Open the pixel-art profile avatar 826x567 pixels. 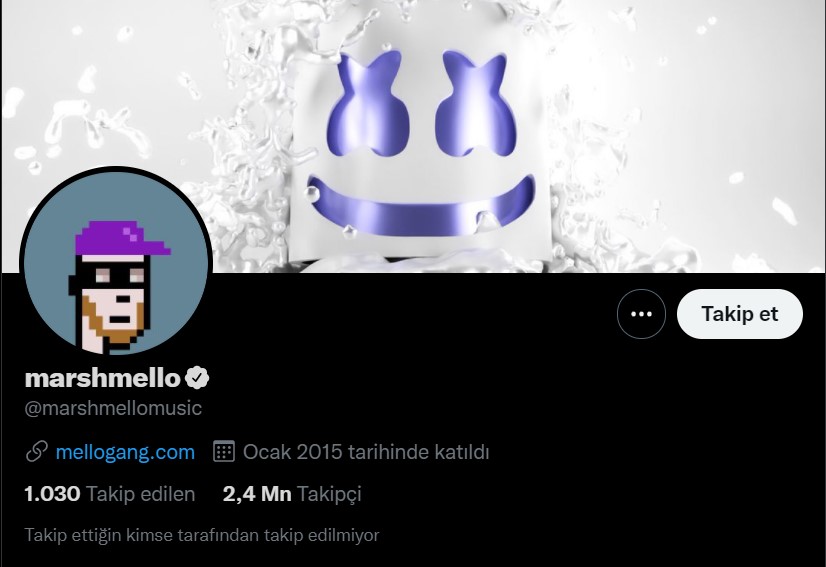[x=116, y=262]
